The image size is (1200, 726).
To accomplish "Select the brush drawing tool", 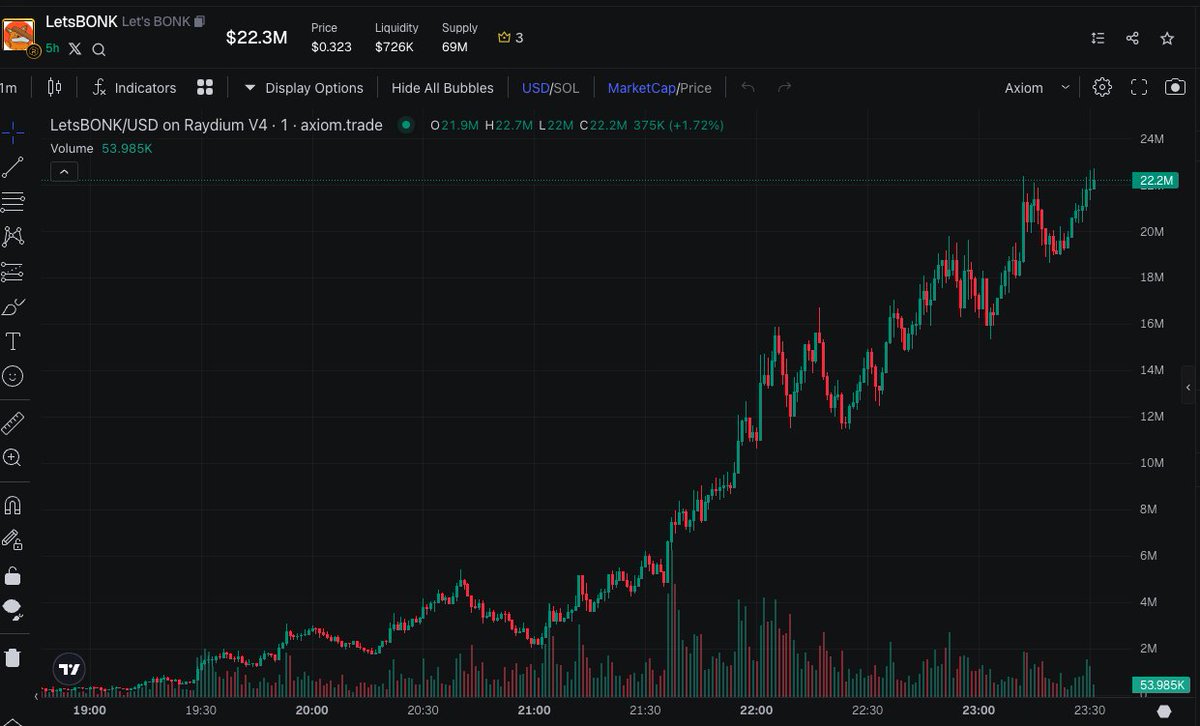I will pos(12,307).
